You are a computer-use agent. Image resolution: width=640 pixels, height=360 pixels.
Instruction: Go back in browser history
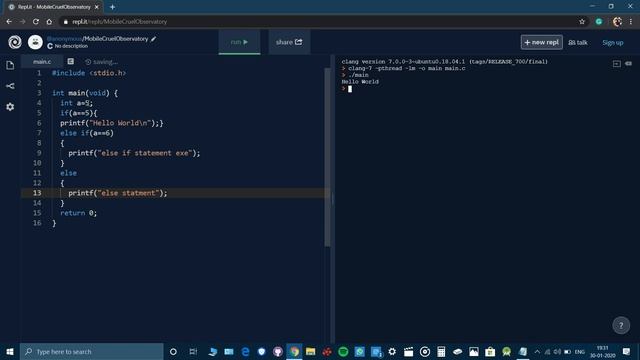pos(9,22)
